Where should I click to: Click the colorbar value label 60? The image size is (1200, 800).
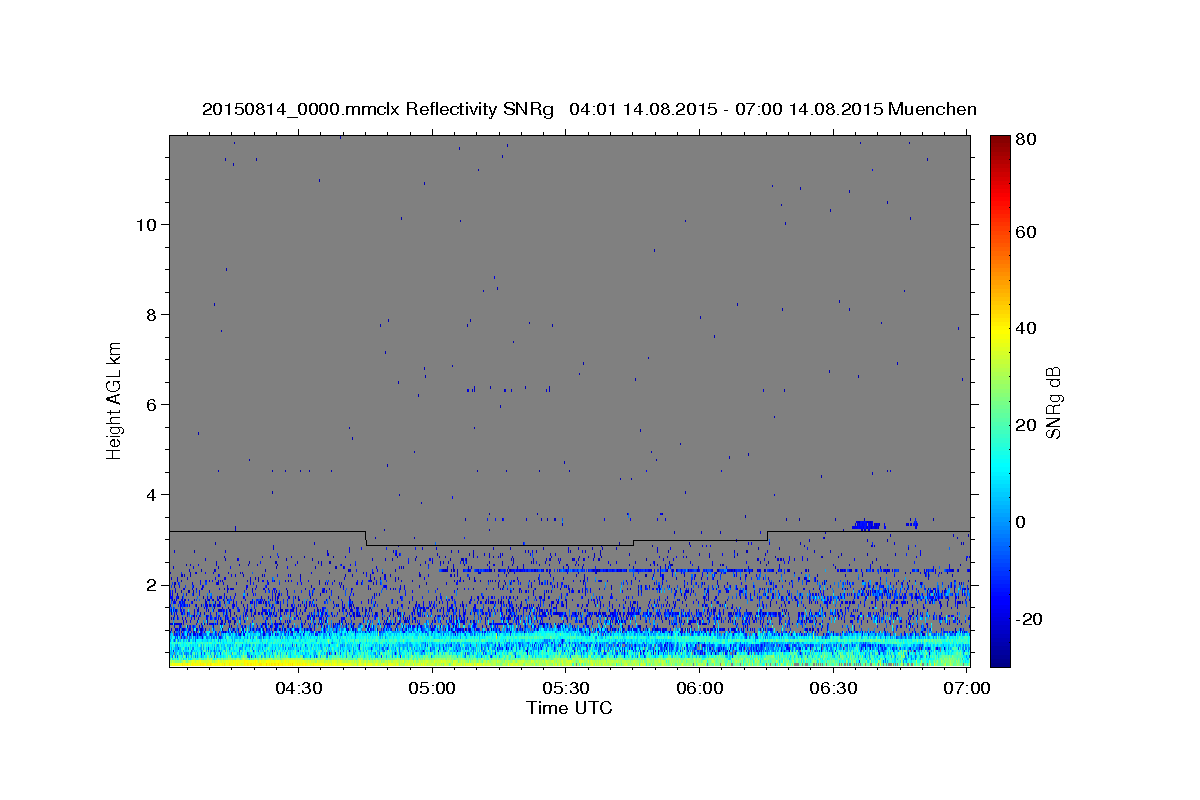[1025, 232]
